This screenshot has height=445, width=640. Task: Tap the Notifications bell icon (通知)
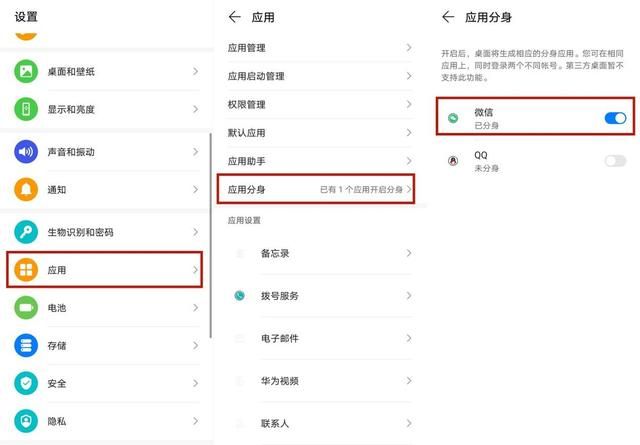coord(26,189)
